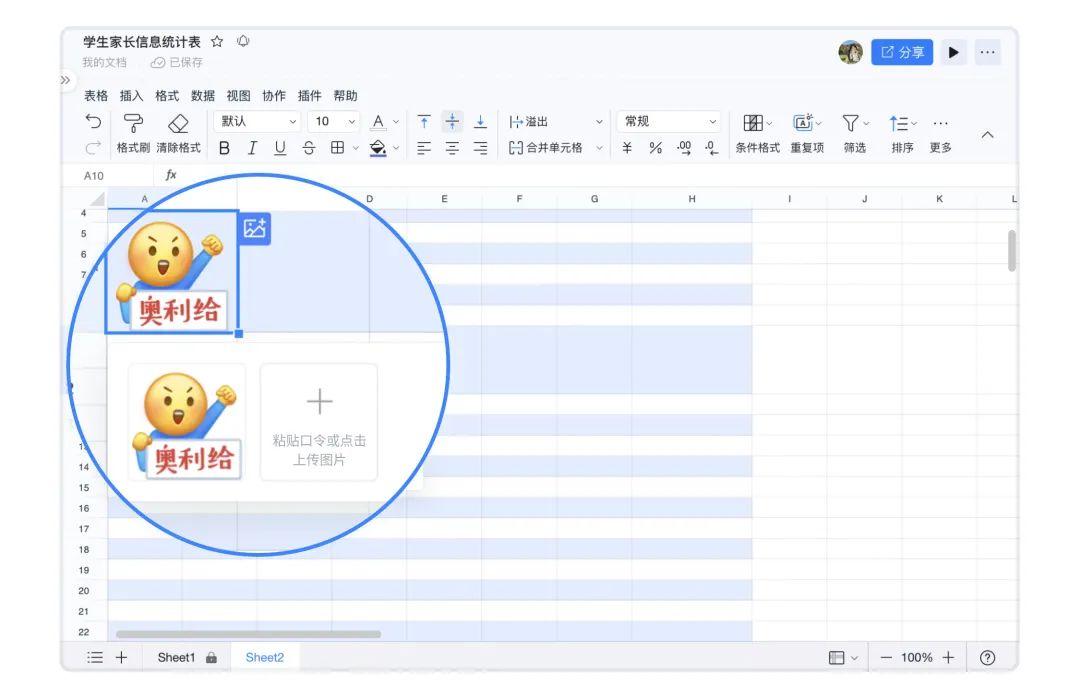Open the duplicates 重复项 tool
1080x697 pixels.
pos(807,134)
